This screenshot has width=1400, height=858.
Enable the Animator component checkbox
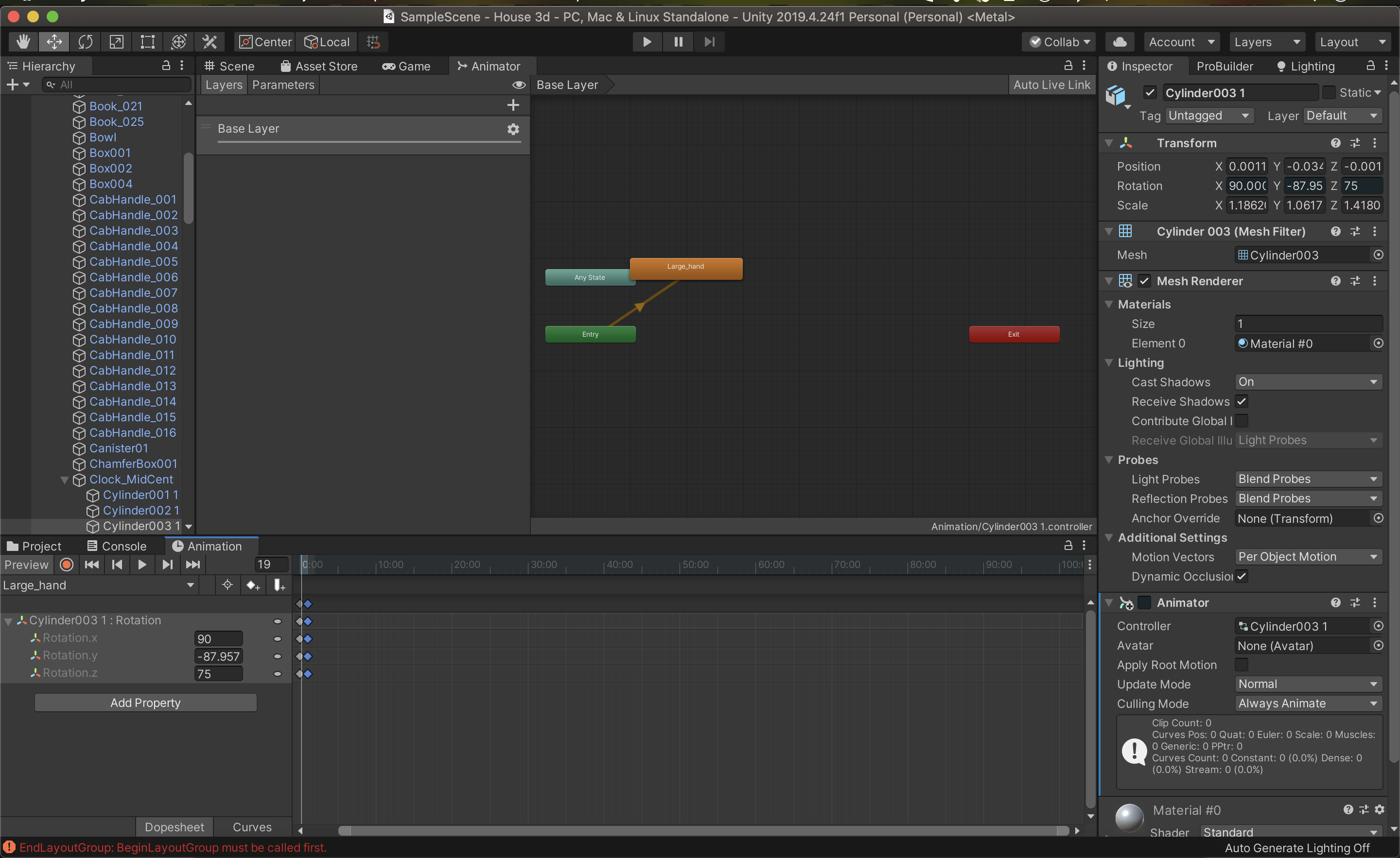click(x=1144, y=602)
